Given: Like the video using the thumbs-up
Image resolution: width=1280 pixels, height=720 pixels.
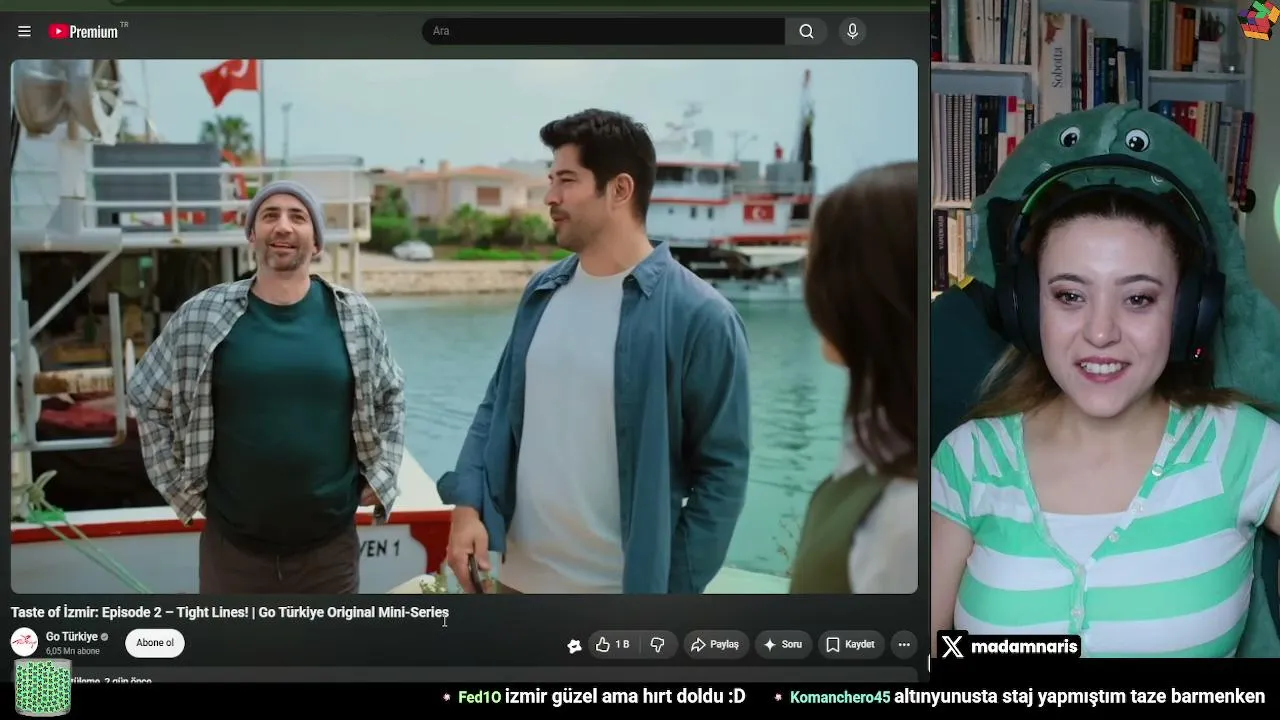Looking at the screenshot, I should pos(612,645).
